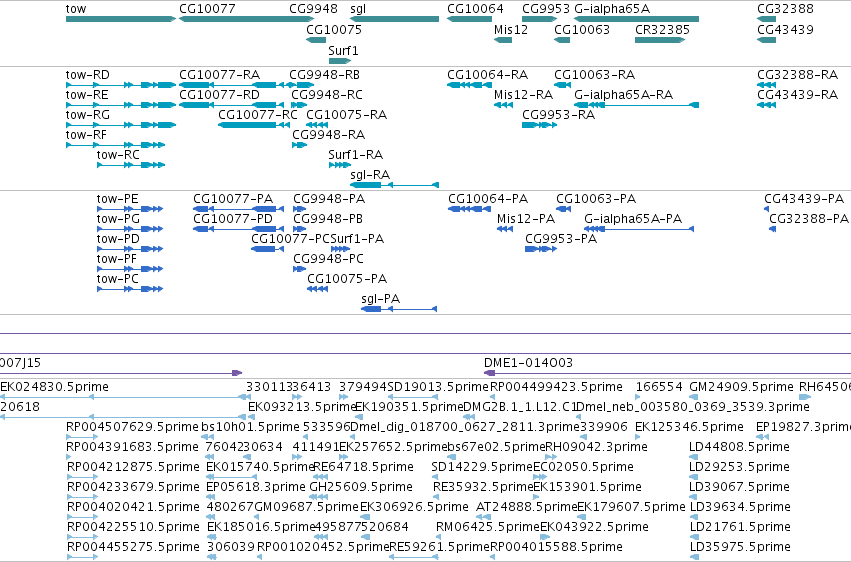
Task: Select the CG9948-PC protein
Action: tap(300, 269)
